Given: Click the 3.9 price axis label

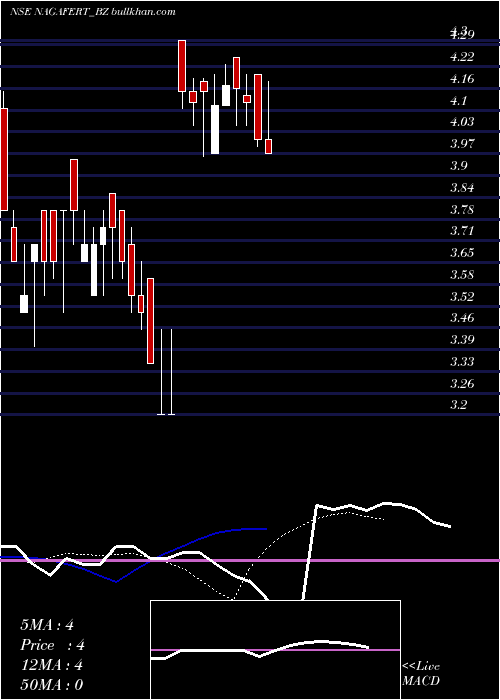Looking at the screenshot, I should pos(458,166).
